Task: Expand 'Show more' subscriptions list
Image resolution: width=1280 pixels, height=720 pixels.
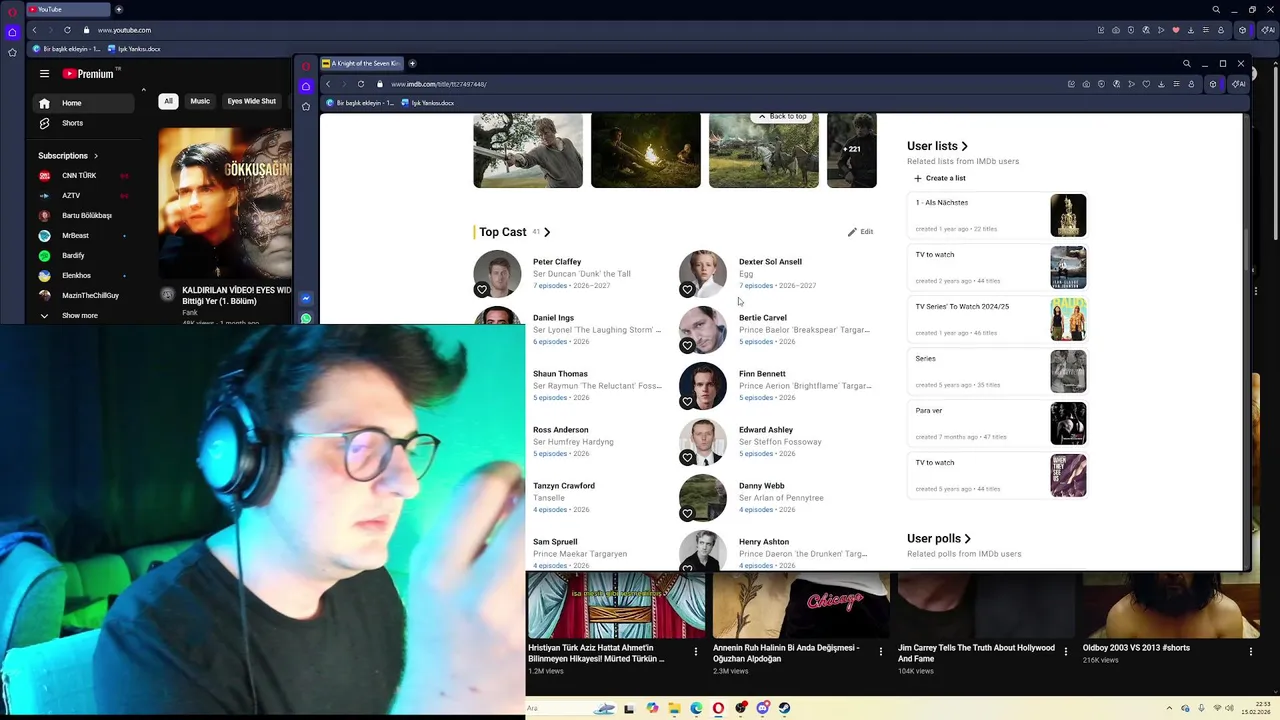Action: [84, 316]
